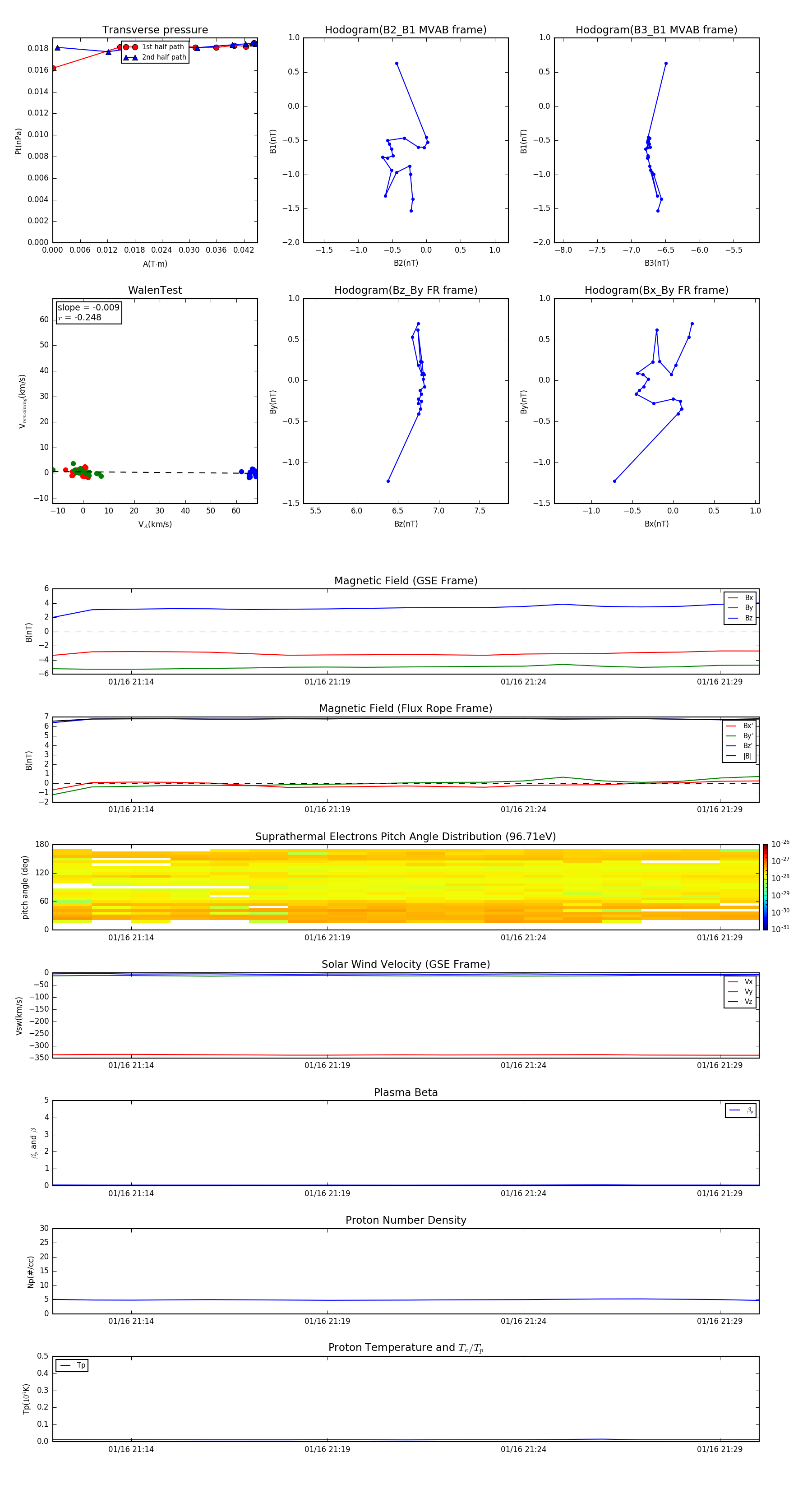
Task: Click the "Solar Wind Velocity (GSE Frame)" title
Action: point(406,965)
